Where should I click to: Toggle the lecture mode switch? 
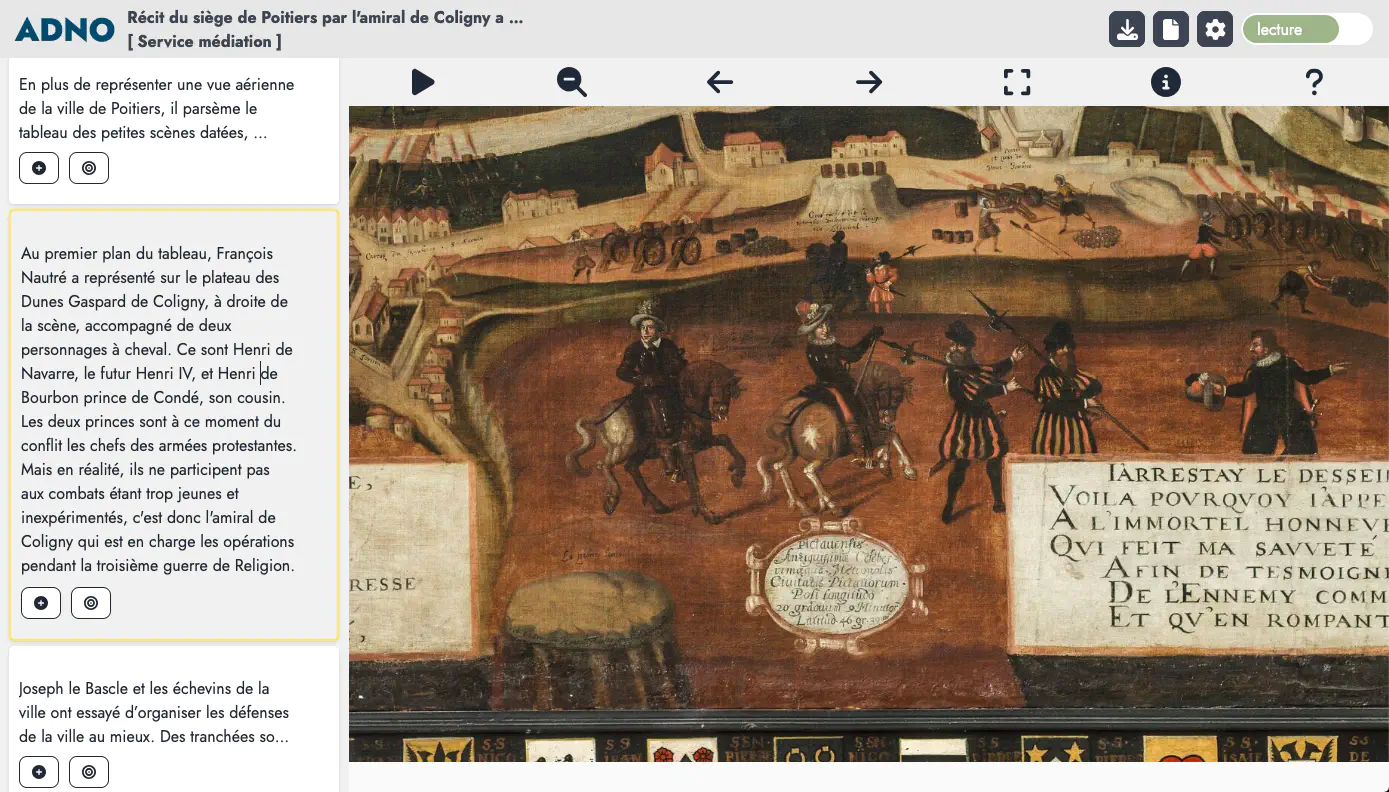click(1307, 29)
